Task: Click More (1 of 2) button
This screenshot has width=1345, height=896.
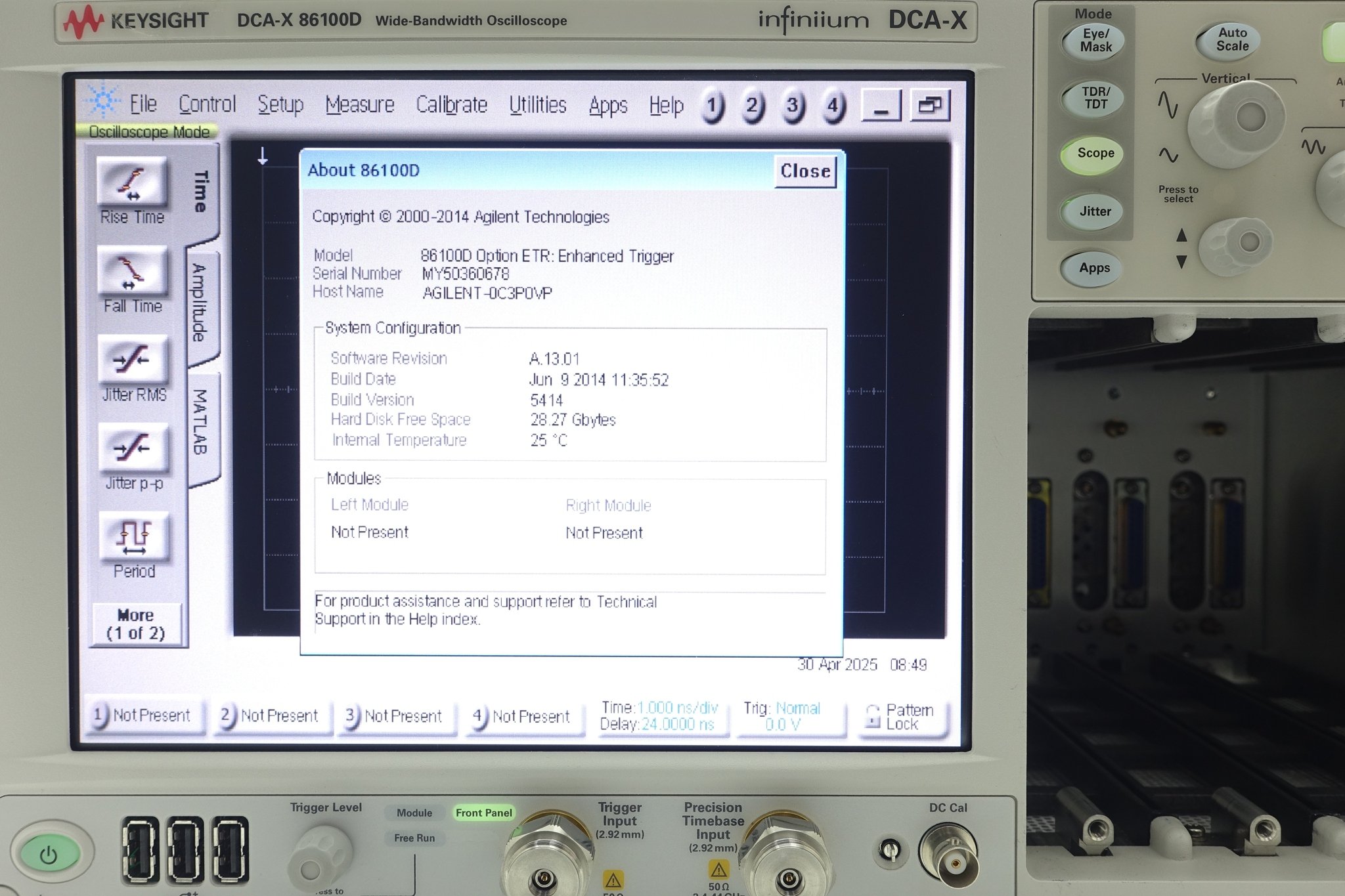Action: [135, 624]
